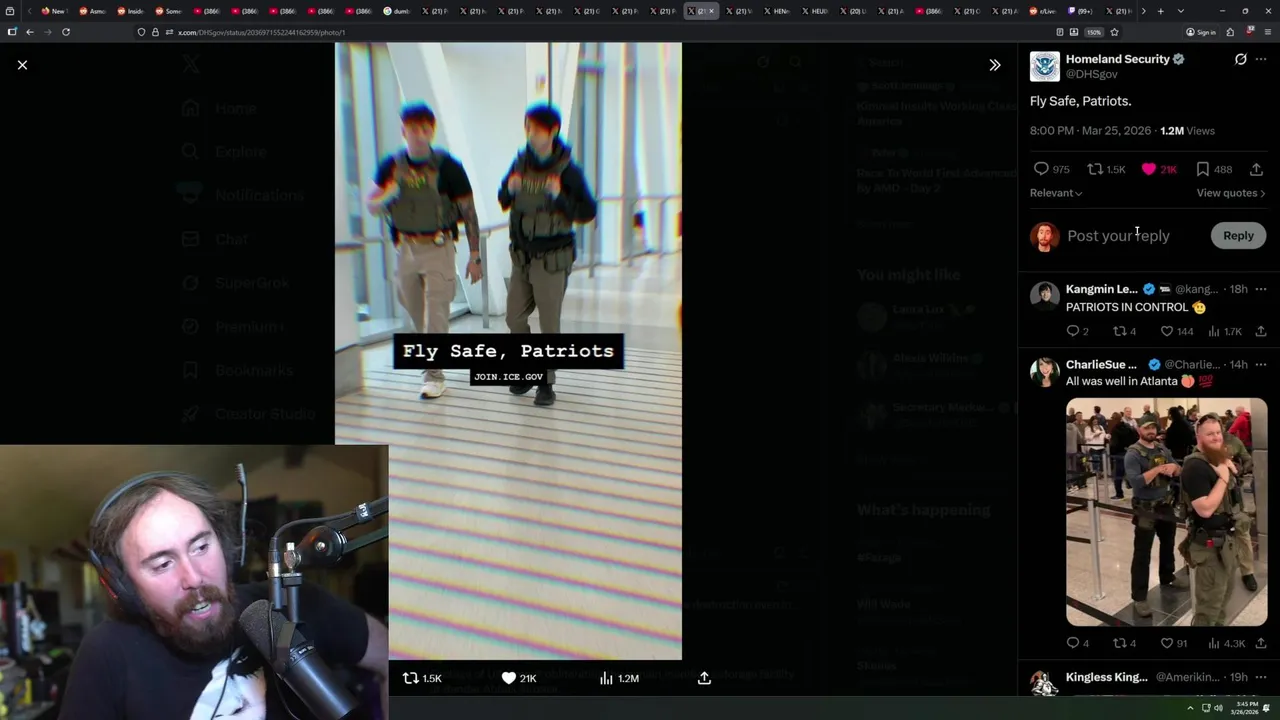Image resolution: width=1280 pixels, height=720 pixels.
Task: Like CharlieSue's reply with 91 likes
Action: point(1174,643)
